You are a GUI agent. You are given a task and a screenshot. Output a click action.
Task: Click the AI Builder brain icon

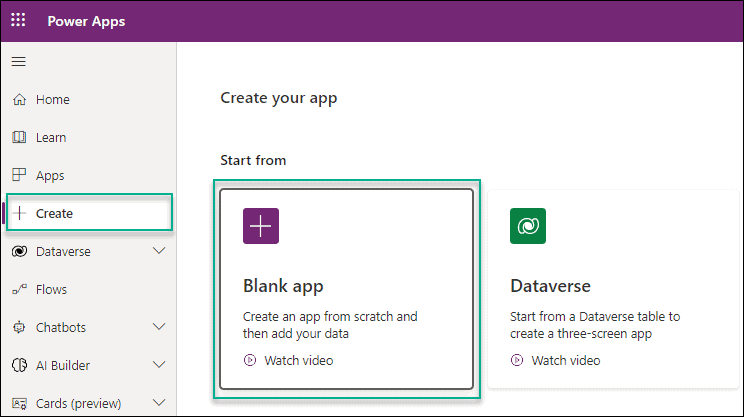click(x=19, y=365)
